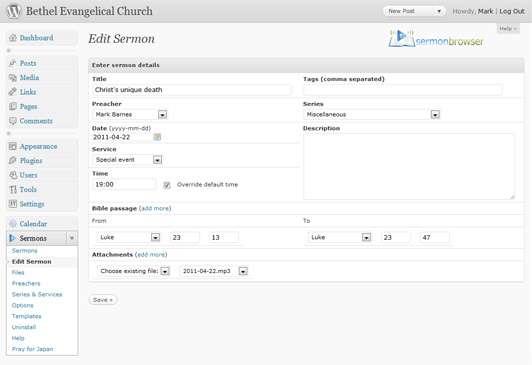Click the Appearance icon in sidebar
The image size is (532, 365).
pos(13,146)
